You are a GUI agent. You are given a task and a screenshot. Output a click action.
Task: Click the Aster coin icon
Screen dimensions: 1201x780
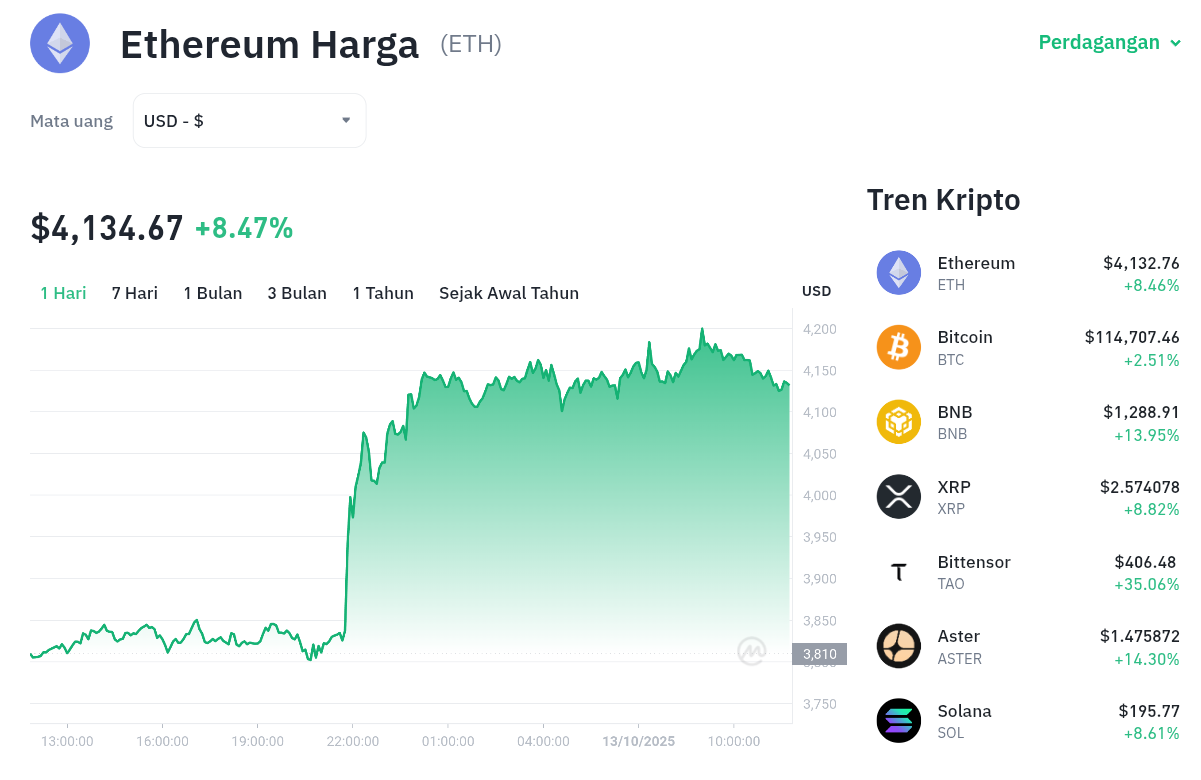click(898, 645)
